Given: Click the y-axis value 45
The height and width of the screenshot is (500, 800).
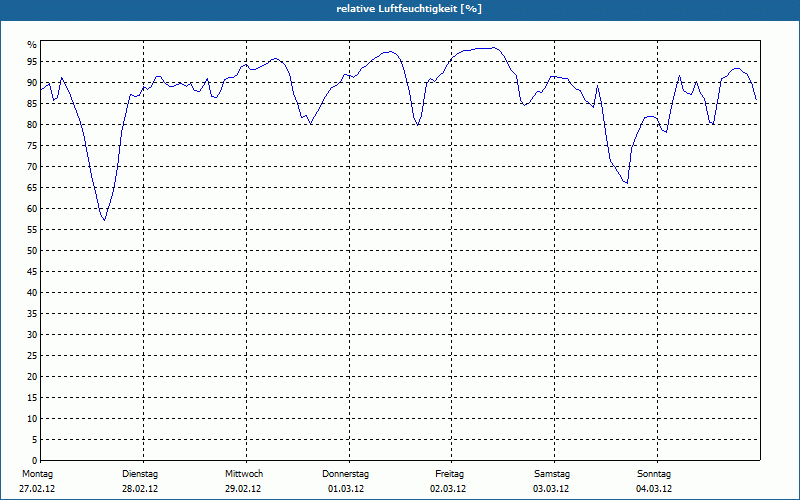Looking at the screenshot, I should point(32,272).
